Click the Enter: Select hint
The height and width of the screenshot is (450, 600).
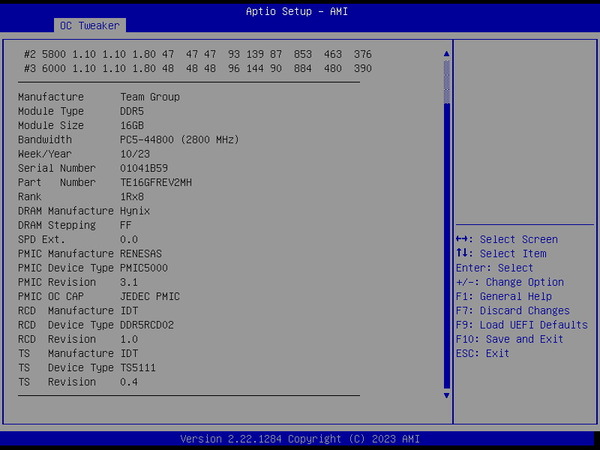pos(494,268)
